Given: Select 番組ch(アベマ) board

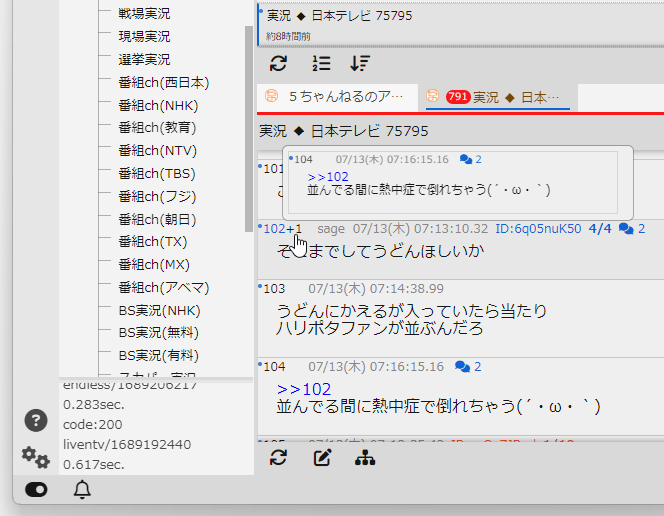Looking at the screenshot, I should point(164,287).
